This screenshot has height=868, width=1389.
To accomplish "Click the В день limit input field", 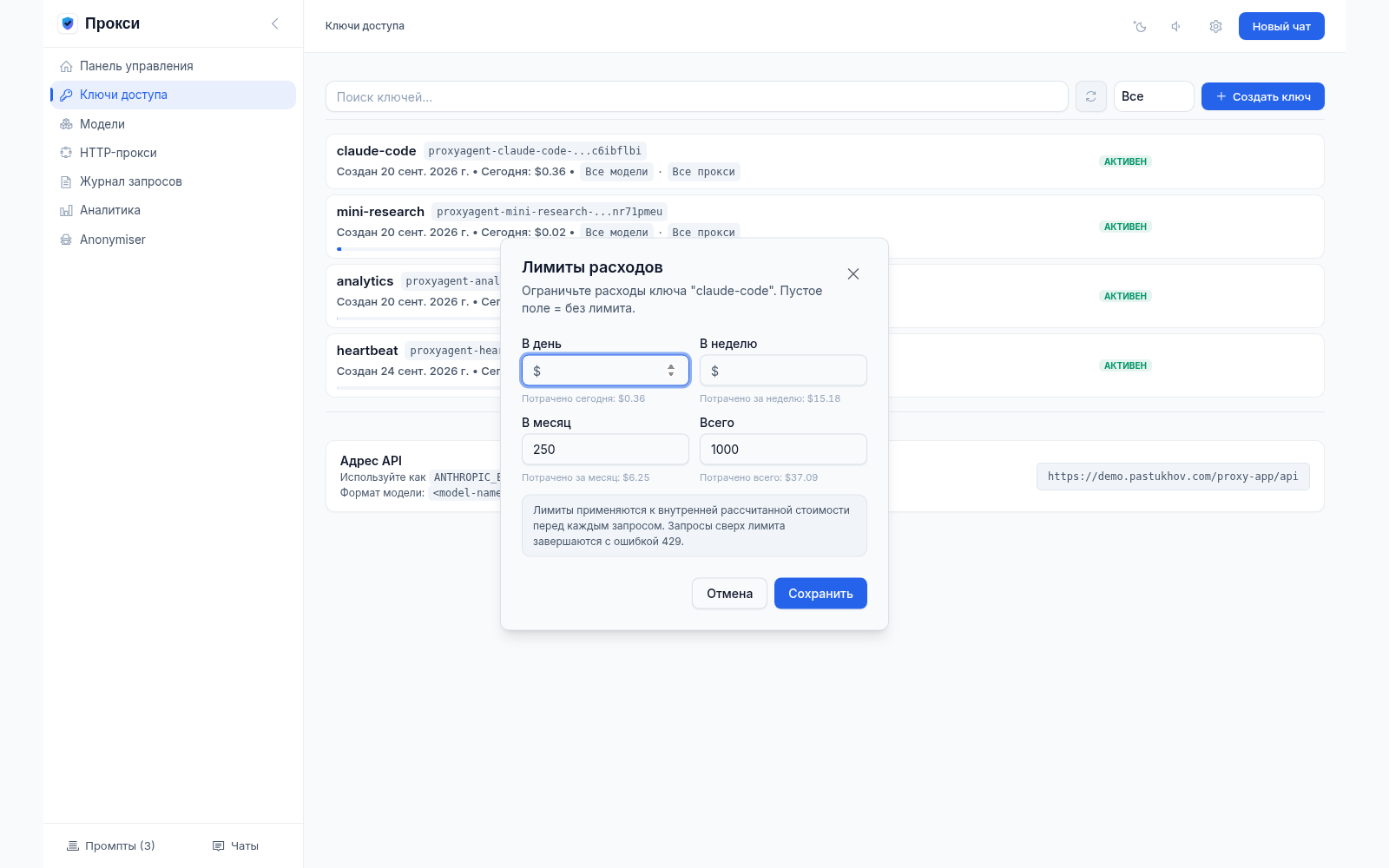I will [x=605, y=371].
